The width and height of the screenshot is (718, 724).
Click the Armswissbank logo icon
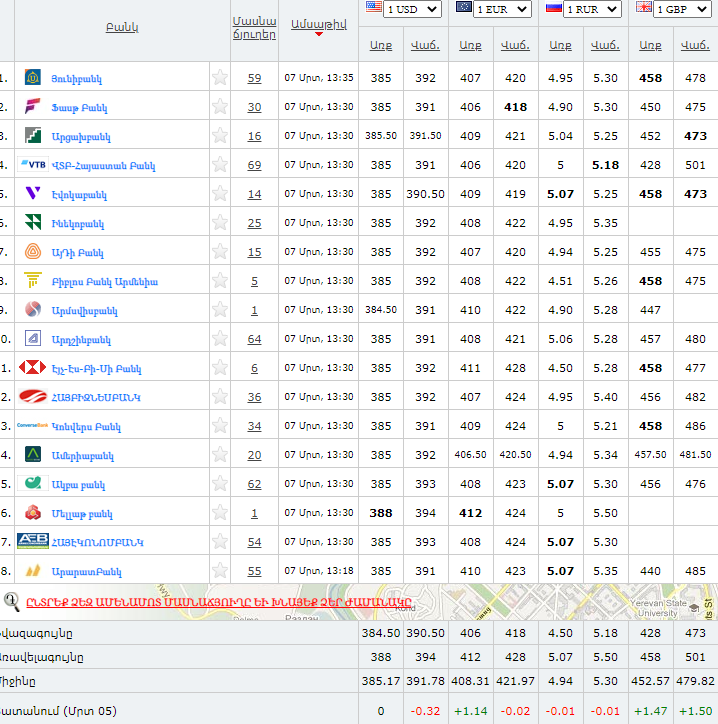click(x=33, y=310)
